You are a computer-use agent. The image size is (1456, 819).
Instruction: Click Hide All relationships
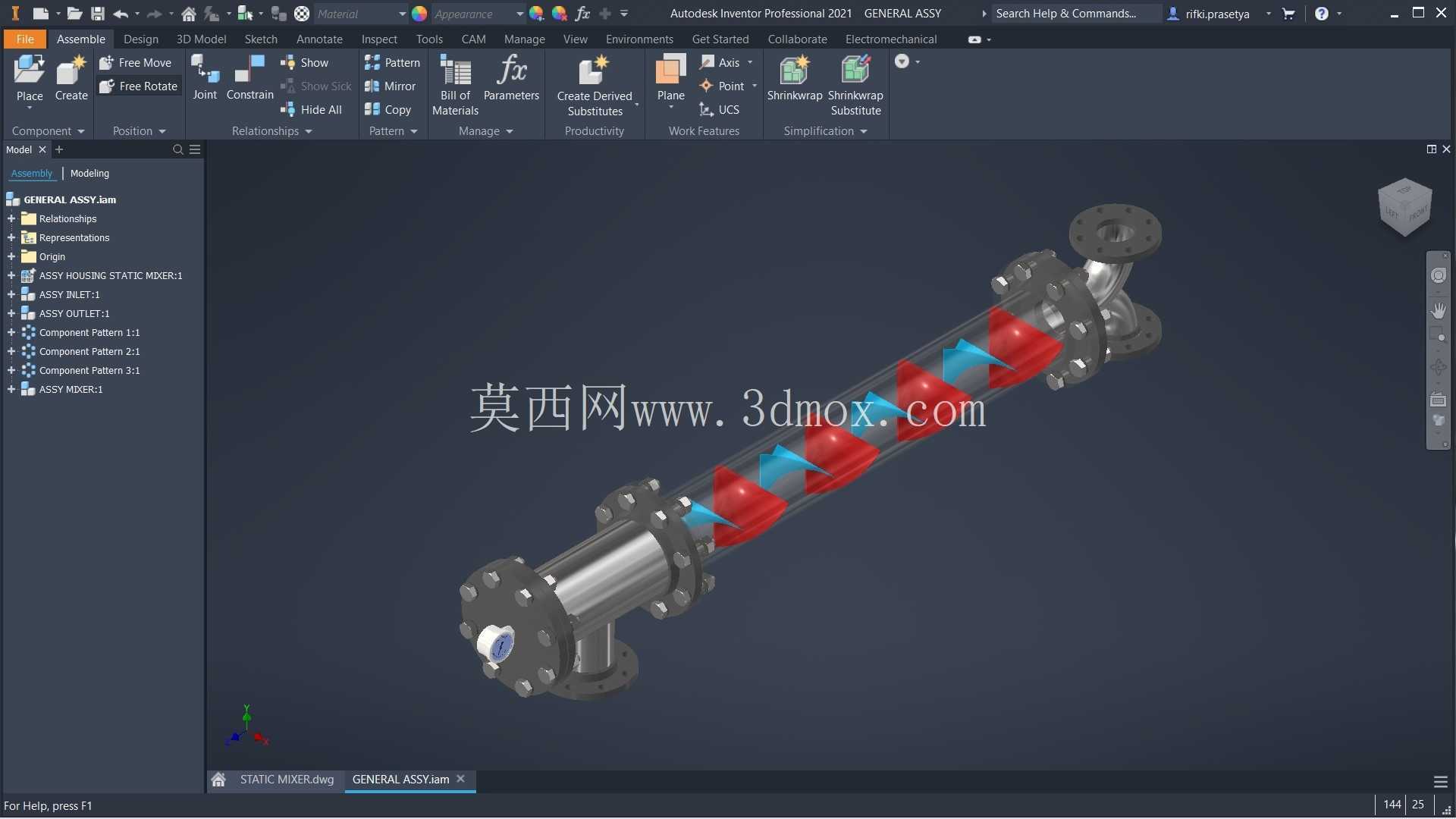[312, 110]
